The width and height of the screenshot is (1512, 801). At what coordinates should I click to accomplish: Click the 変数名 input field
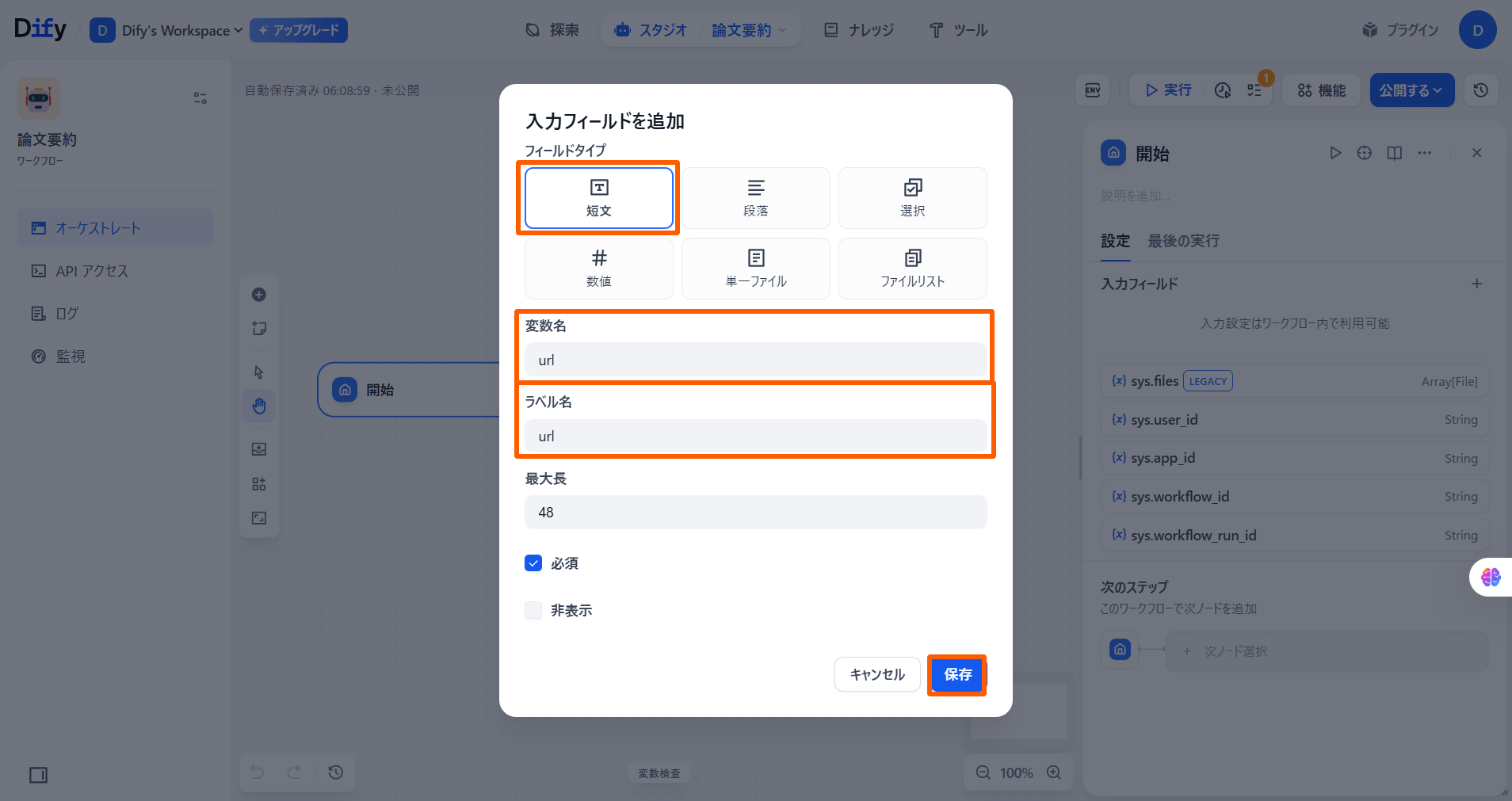pos(755,360)
